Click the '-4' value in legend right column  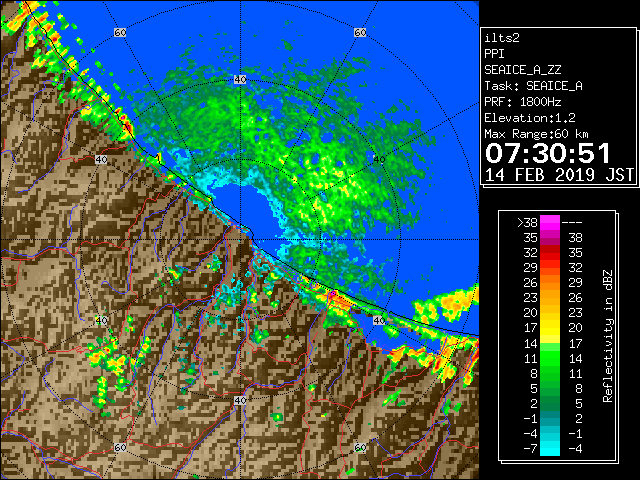point(575,449)
